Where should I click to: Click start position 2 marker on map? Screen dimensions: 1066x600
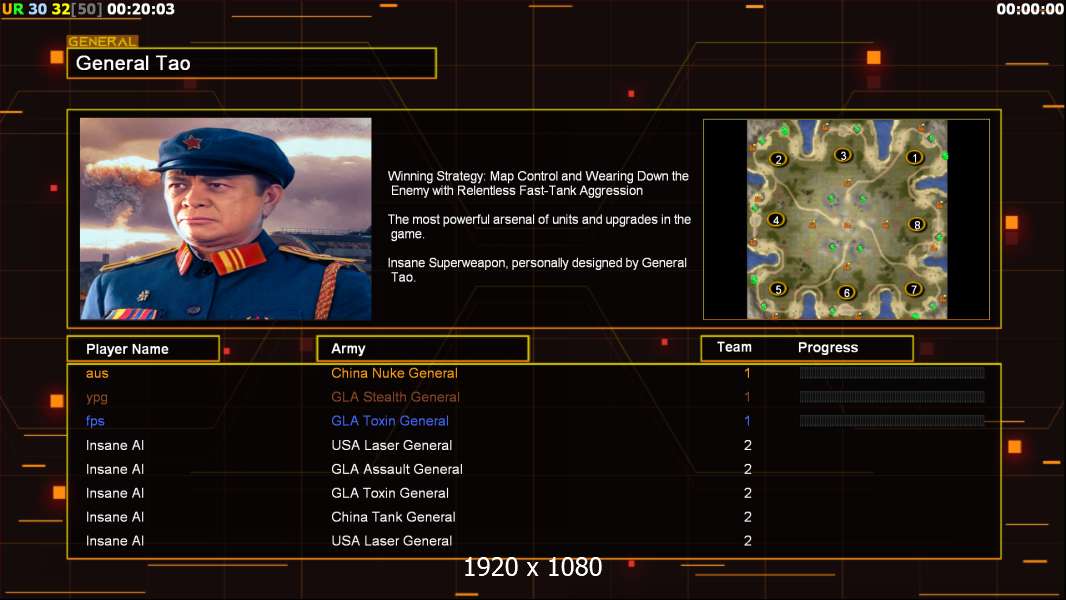click(778, 160)
